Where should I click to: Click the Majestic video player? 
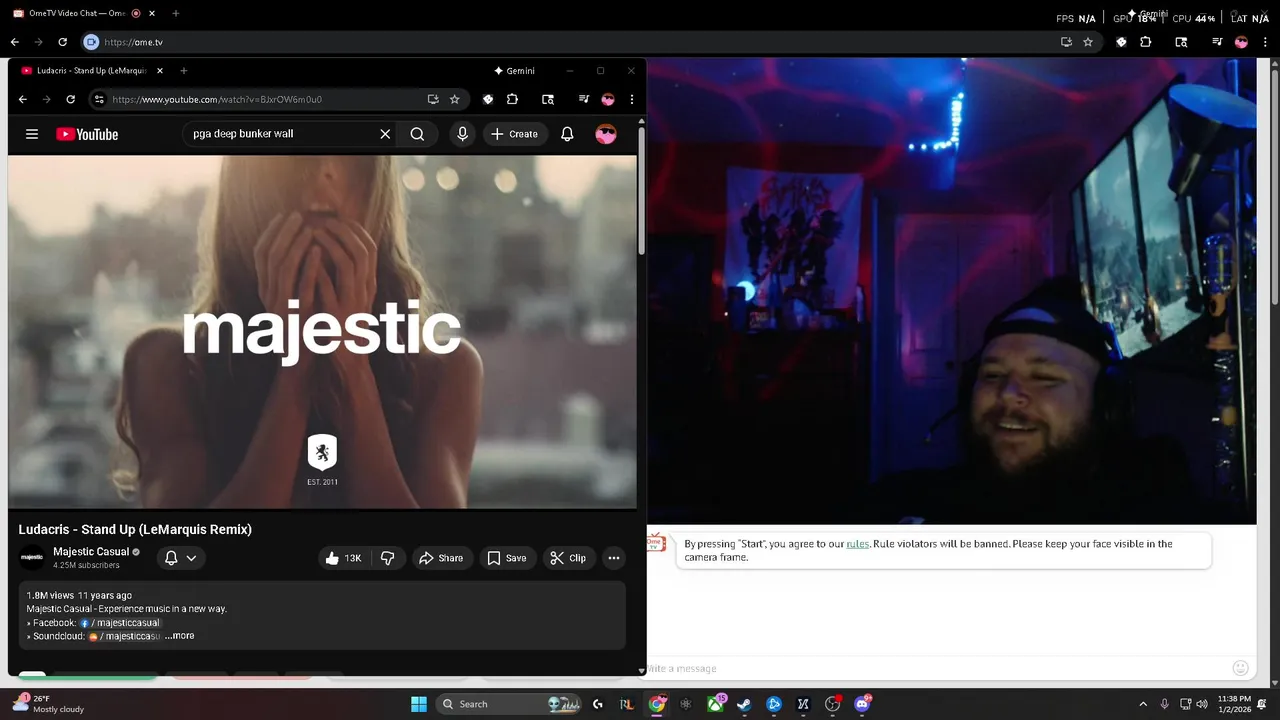(x=322, y=331)
